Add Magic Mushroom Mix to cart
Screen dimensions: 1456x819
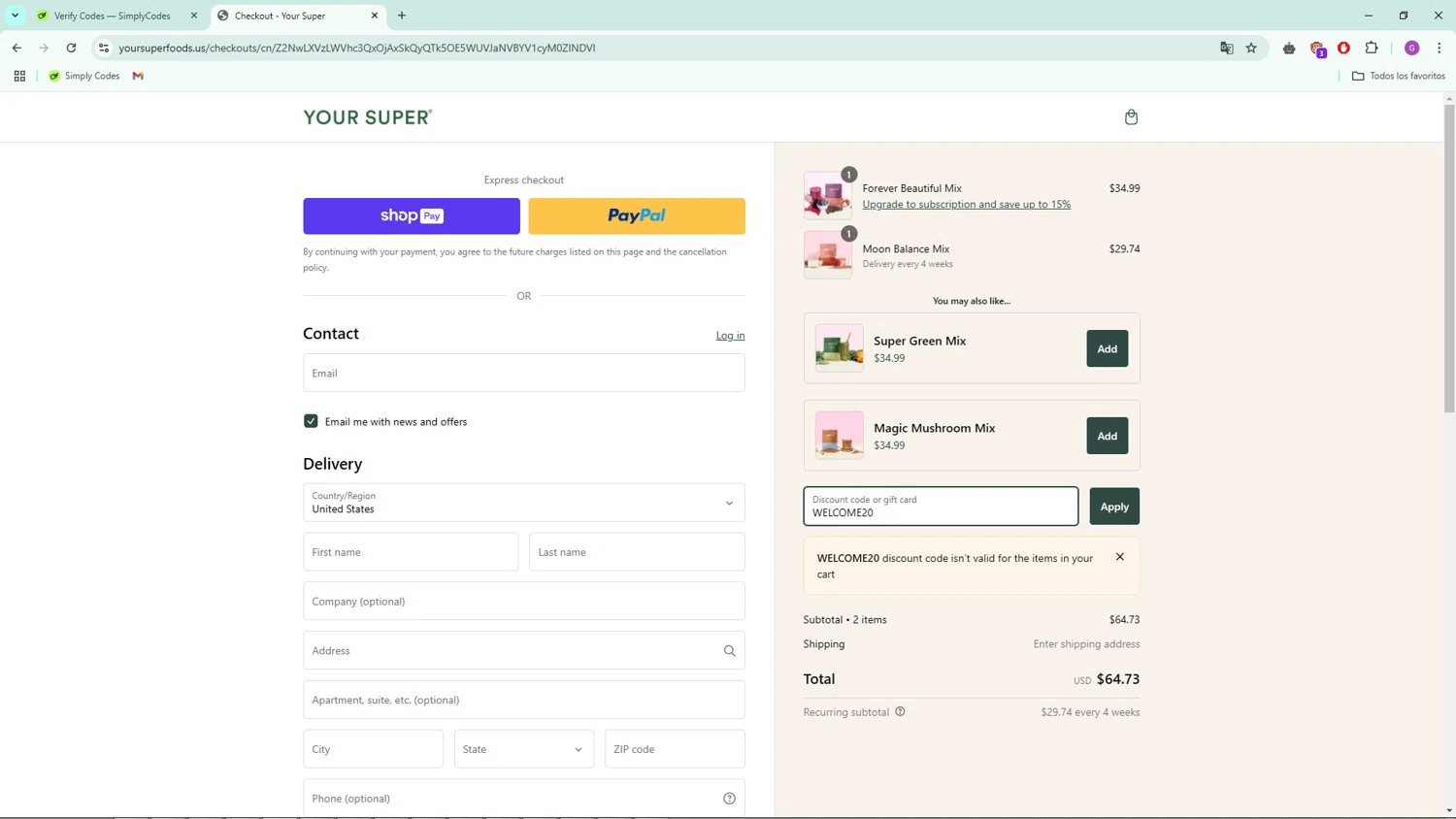tap(1108, 436)
